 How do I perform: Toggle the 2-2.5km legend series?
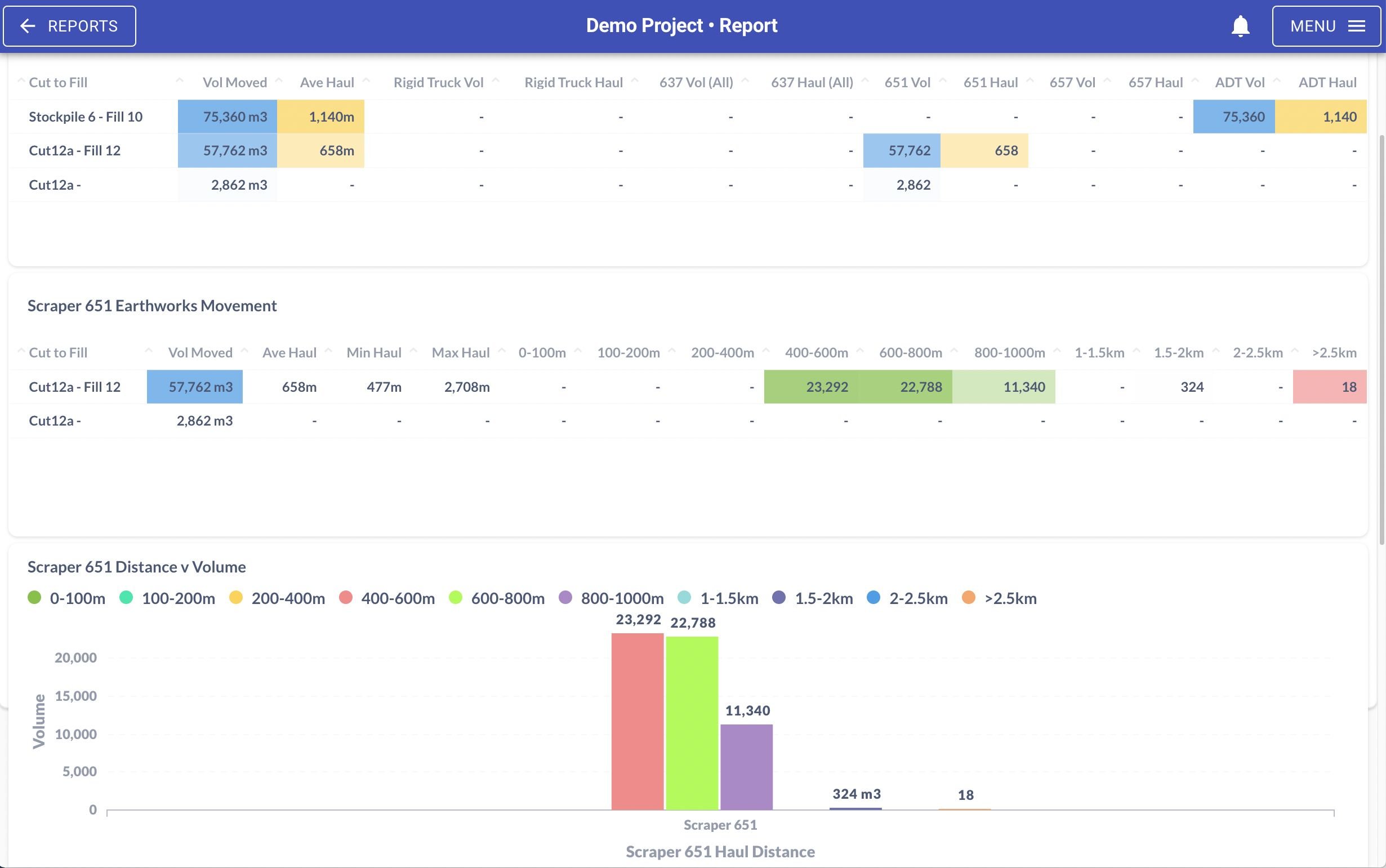pyautogui.click(x=907, y=598)
